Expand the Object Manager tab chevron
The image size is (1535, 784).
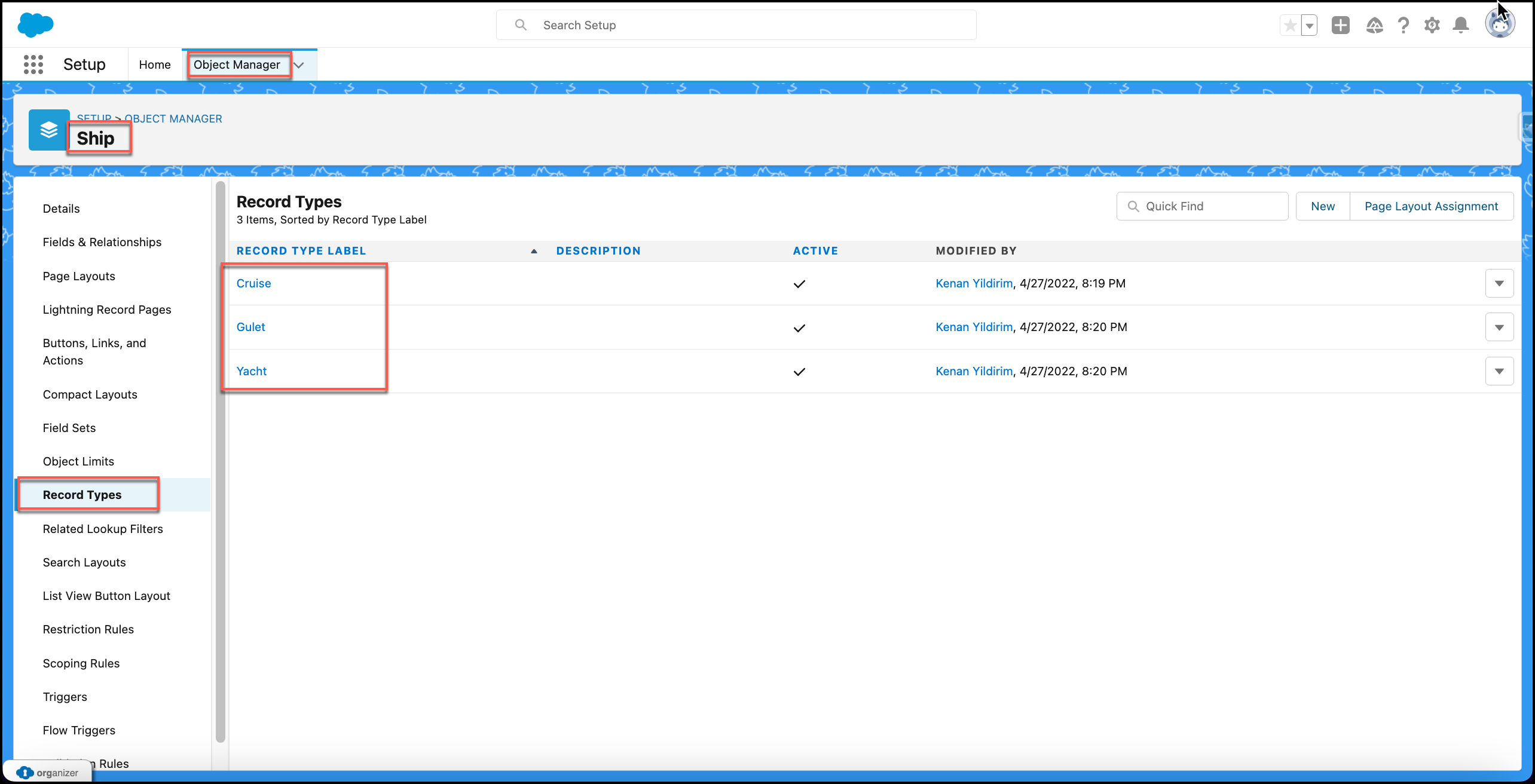click(x=299, y=65)
